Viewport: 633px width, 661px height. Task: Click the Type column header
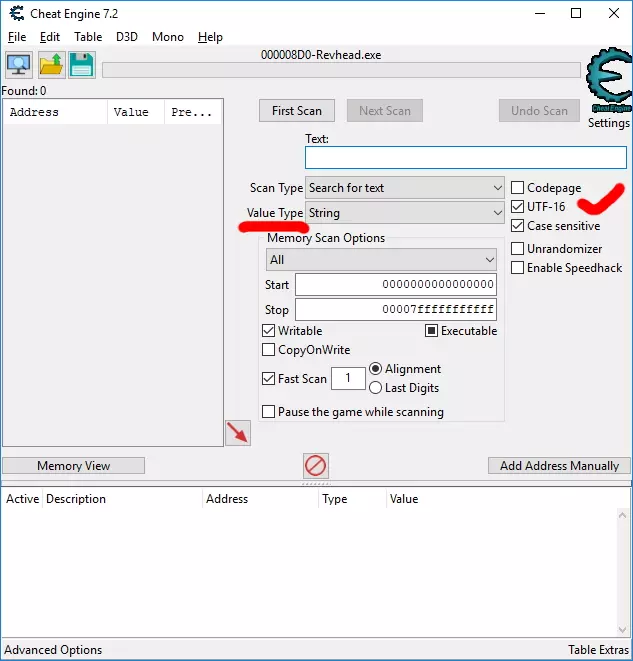(x=352, y=499)
